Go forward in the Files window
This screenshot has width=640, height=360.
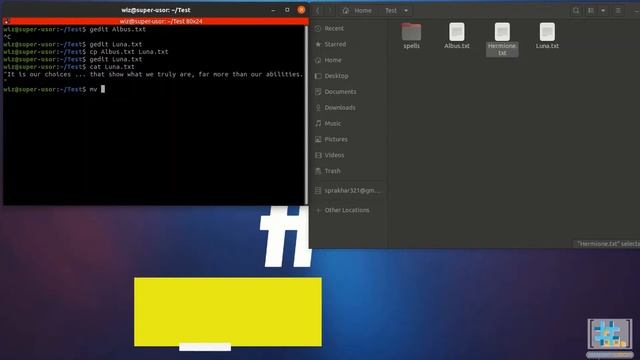tap(330, 11)
